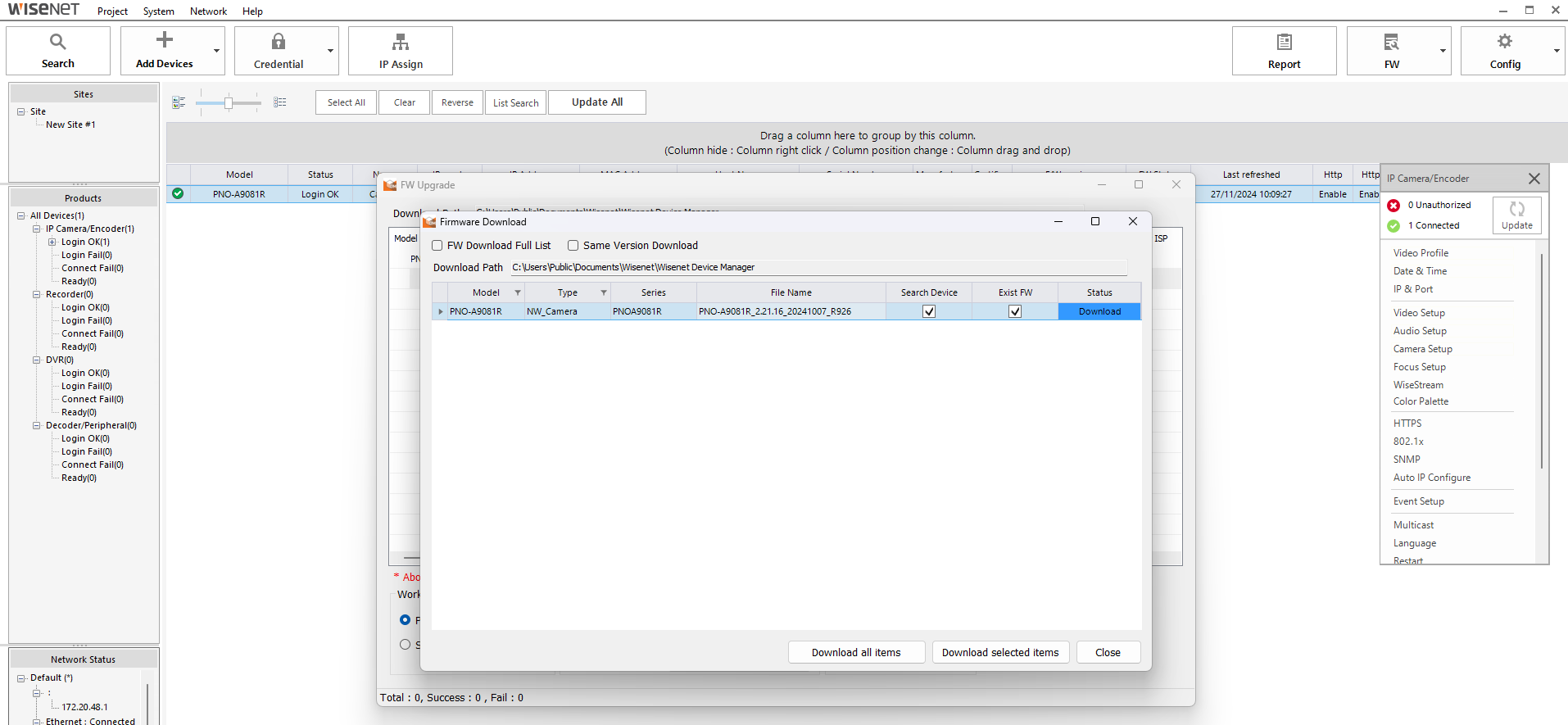Image resolution: width=1568 pixels, height=725 pixels.
Task: Click Download selected items button
Action: point(1000,652)
